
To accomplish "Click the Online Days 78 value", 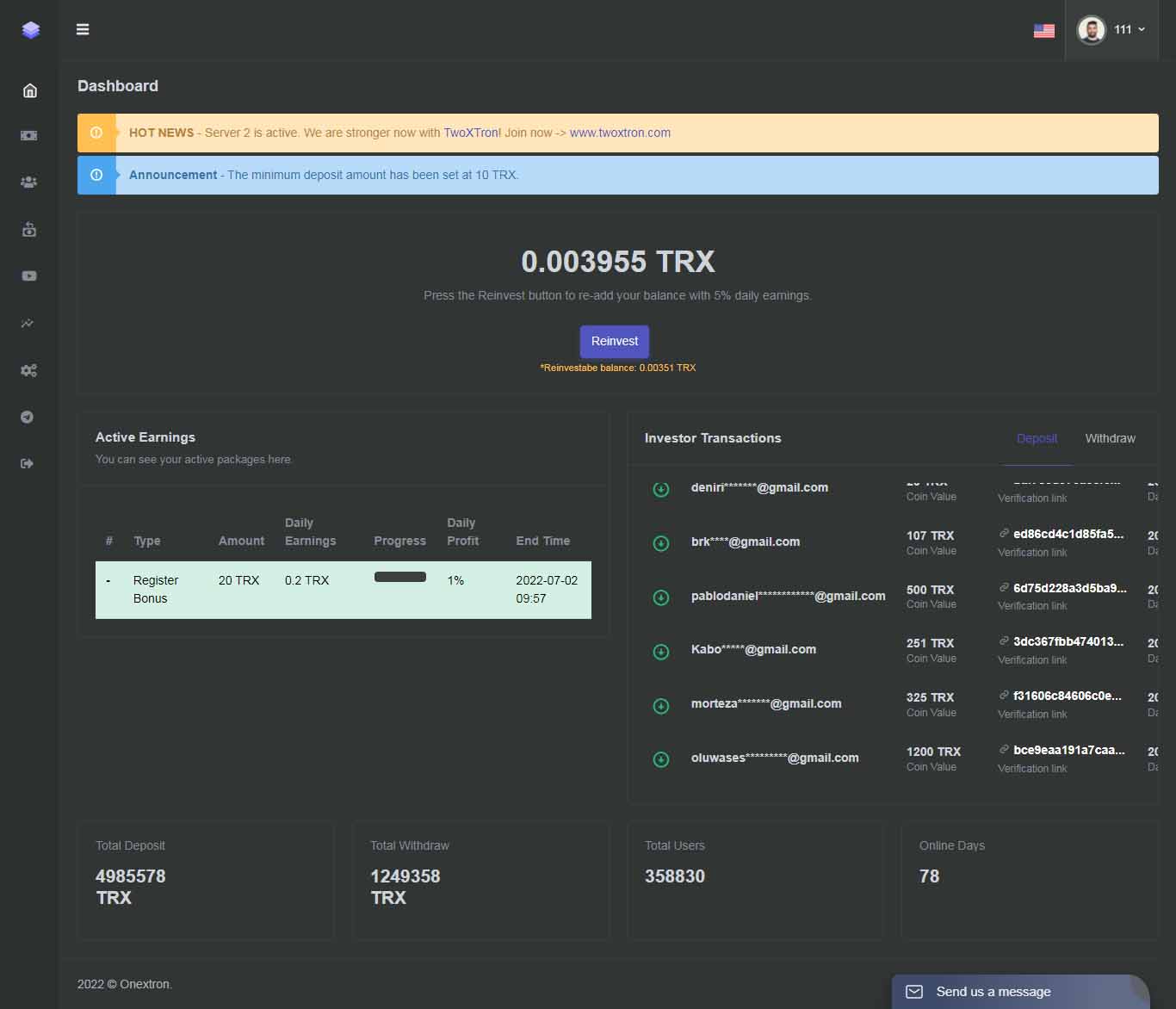I will [x=929, y=876].
